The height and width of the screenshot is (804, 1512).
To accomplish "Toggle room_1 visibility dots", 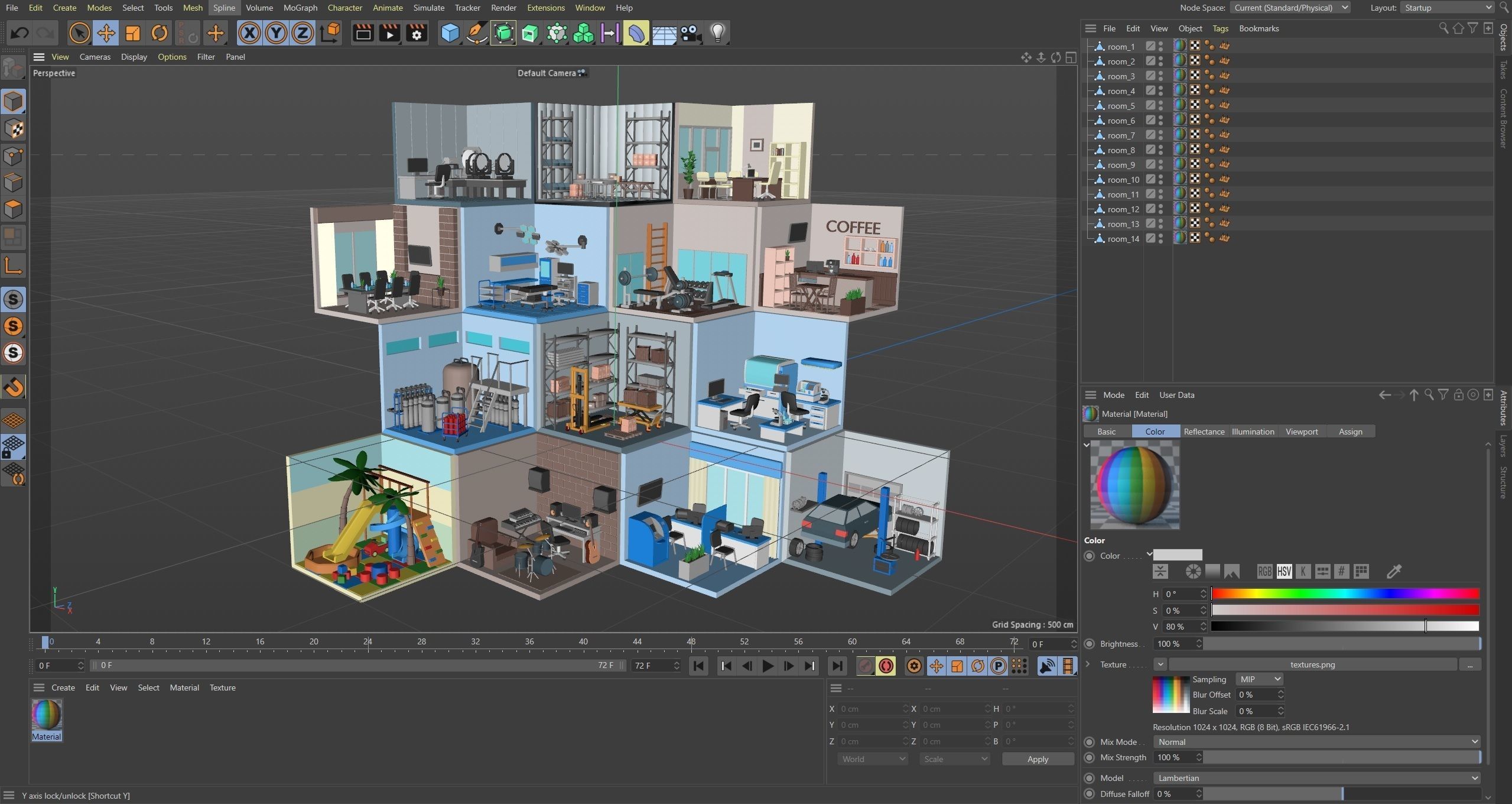I will [1160, 46].
